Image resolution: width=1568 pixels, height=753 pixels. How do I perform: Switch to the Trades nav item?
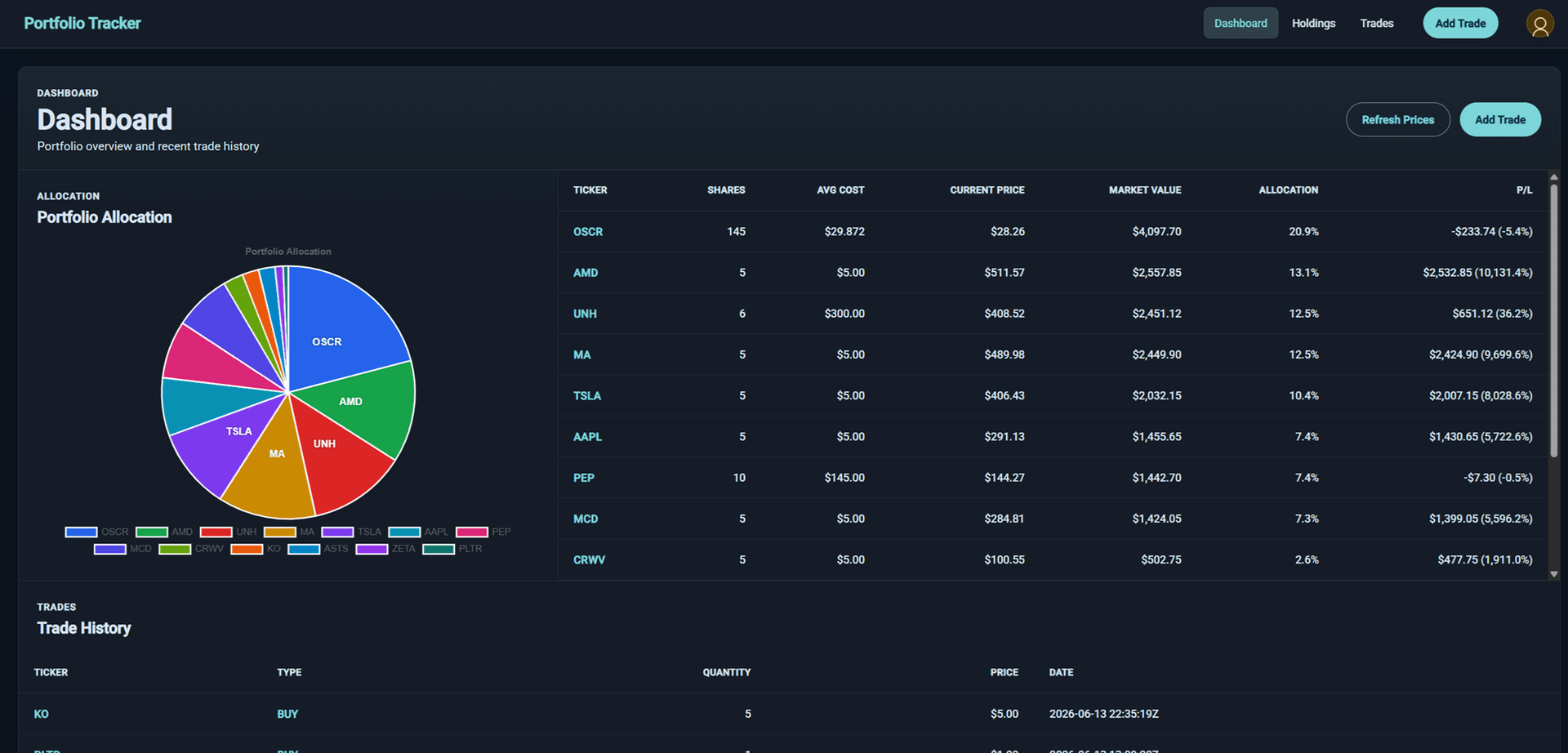click(1377, 24)
